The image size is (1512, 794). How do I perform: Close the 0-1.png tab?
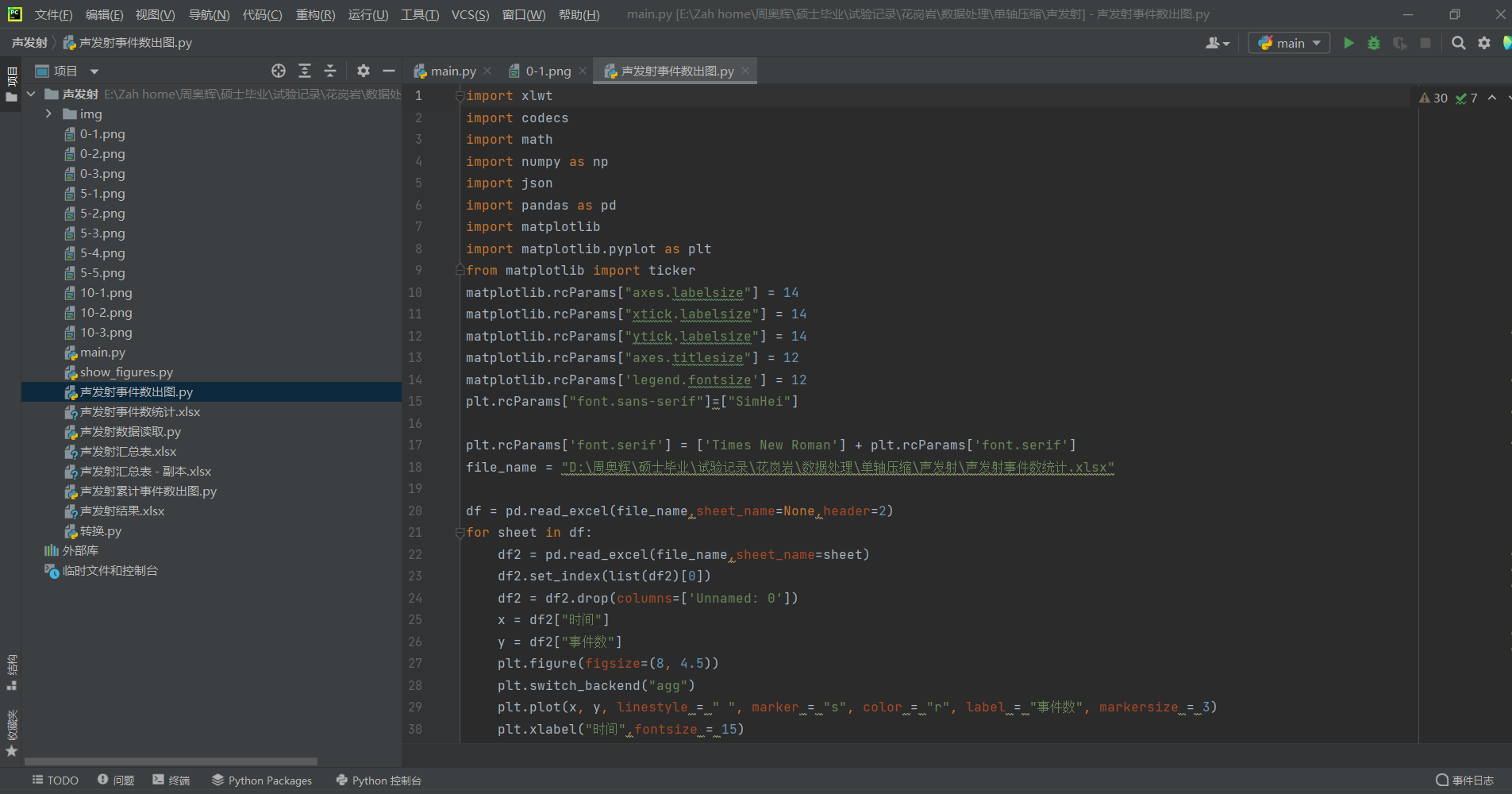(583, 71)
